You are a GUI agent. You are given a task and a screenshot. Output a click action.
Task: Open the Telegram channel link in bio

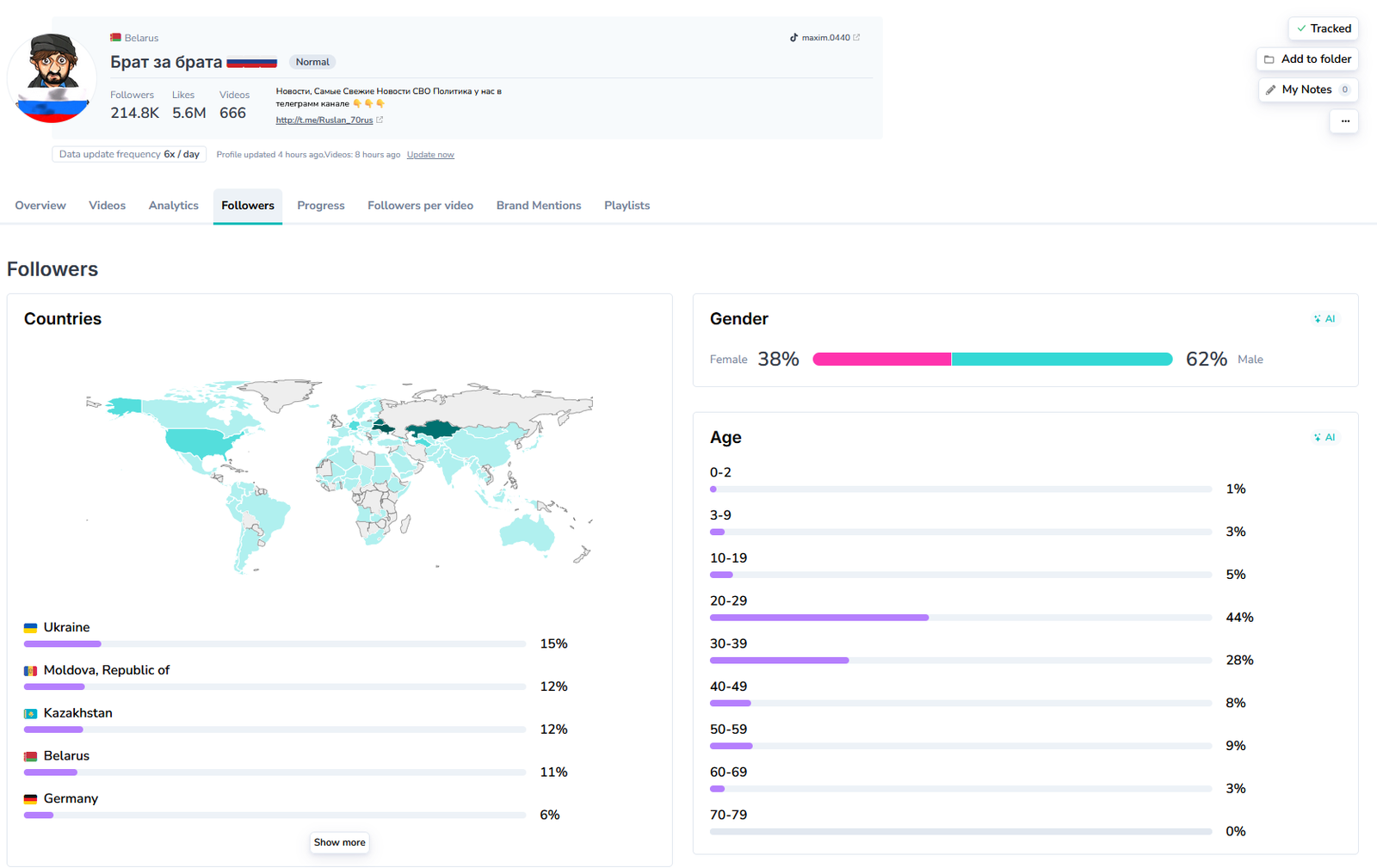tap(324, 120)
